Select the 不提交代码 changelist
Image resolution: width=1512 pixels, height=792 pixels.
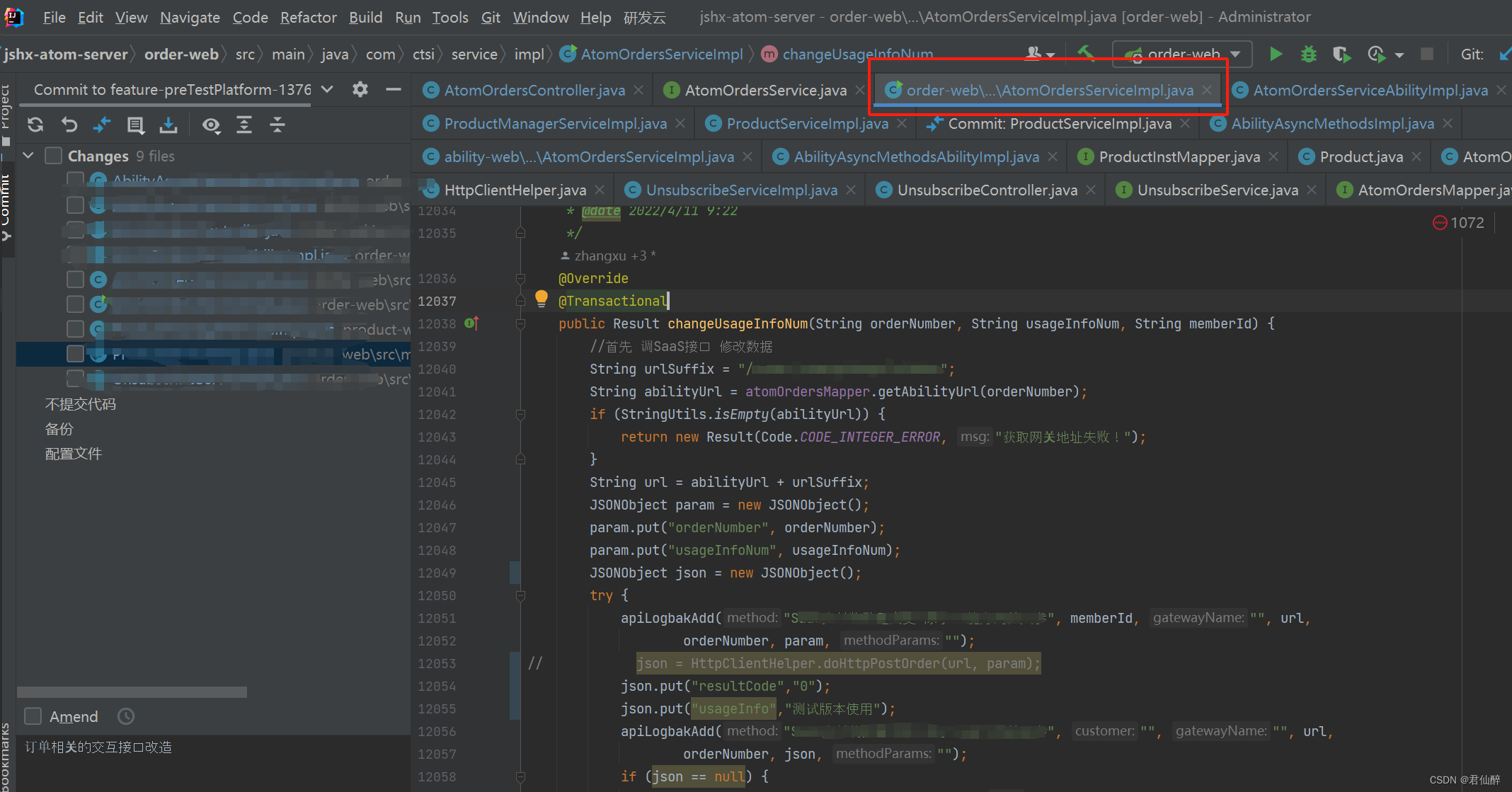coord(81,404)
